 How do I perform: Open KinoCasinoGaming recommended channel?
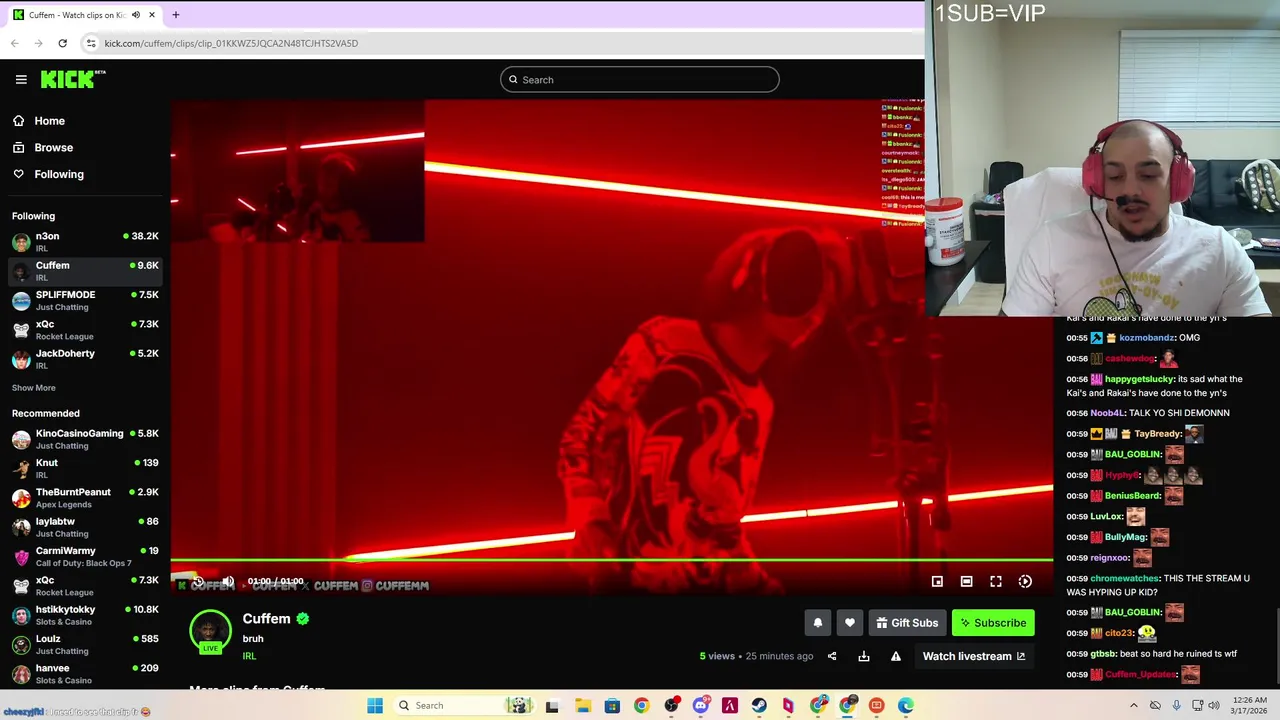[85, 438]
